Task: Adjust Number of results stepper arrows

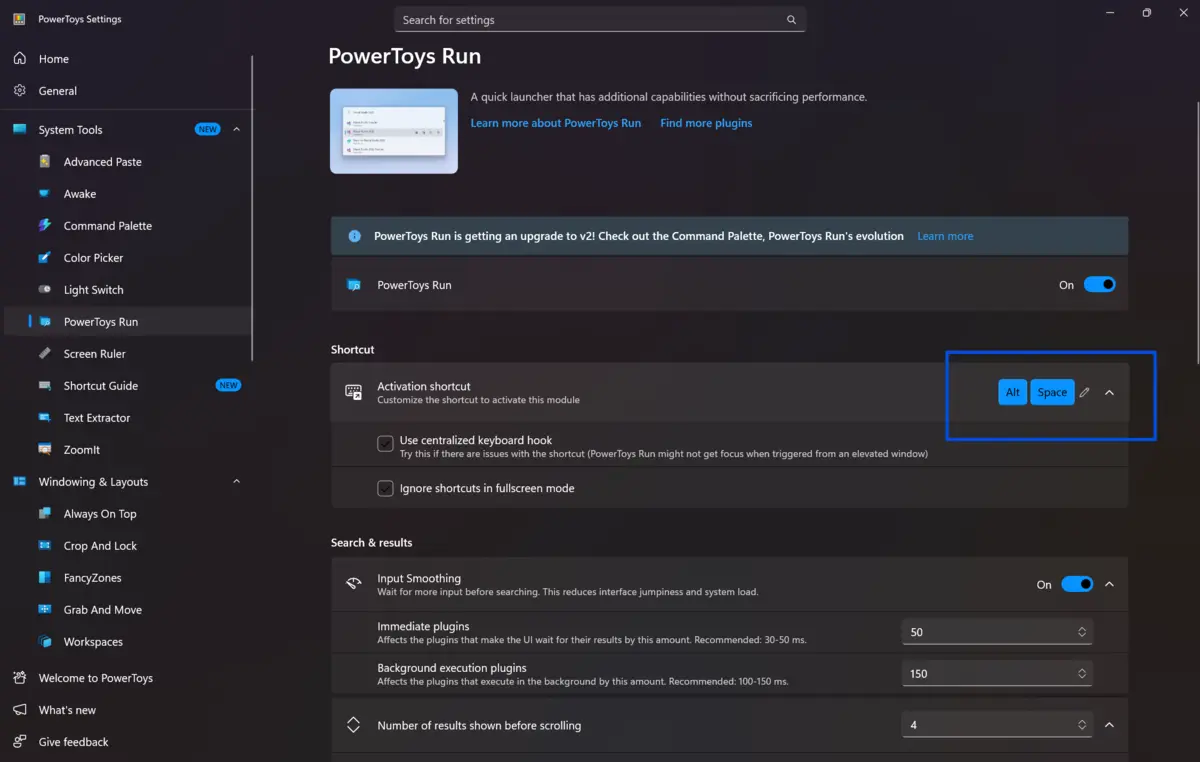Action: coord(1082,725)
